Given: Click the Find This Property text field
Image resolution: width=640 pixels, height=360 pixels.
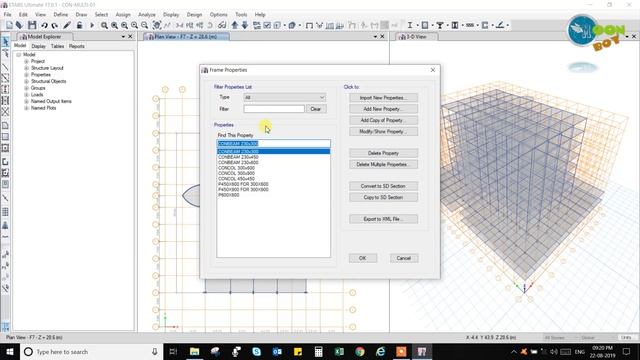Looking at the screenshot, I should [273, 144].
